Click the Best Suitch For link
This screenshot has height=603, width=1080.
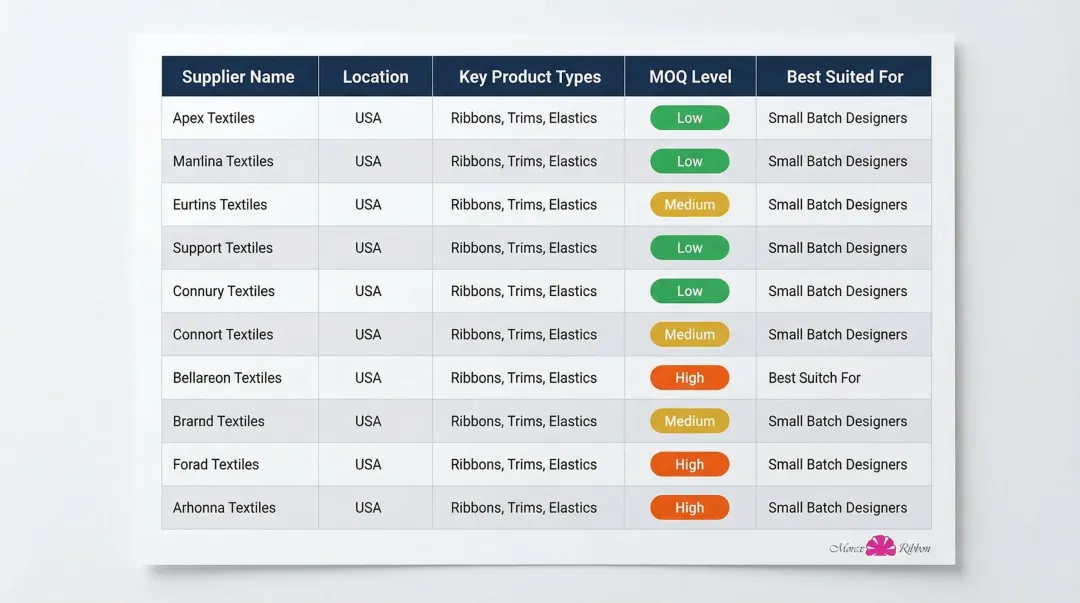point(814,377)
